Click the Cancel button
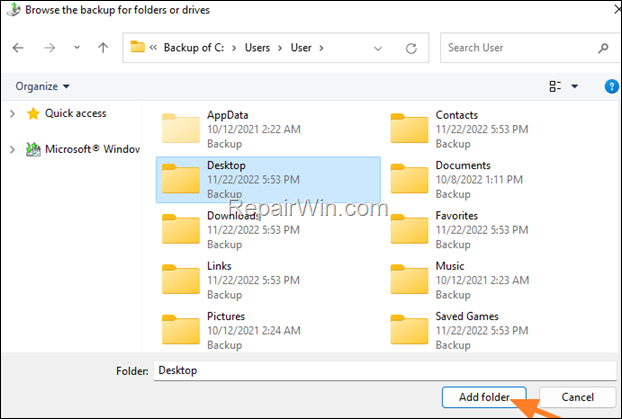Screen dimensions: 622x419 (x=578, y=397)
